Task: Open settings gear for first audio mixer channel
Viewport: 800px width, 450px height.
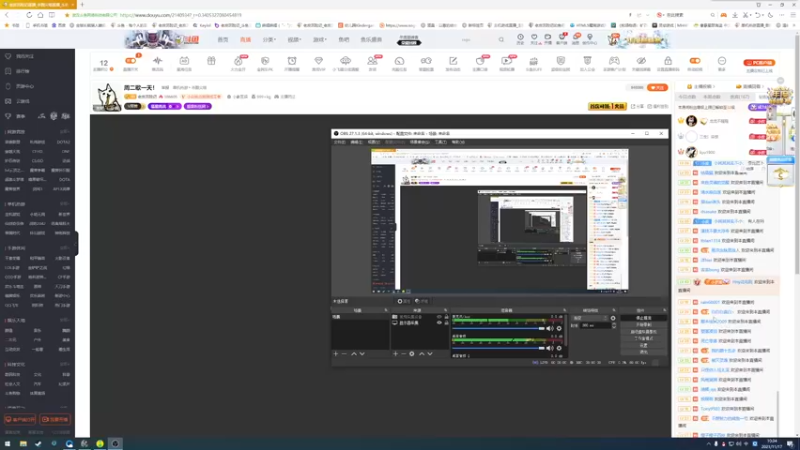Action: (559, 329)
